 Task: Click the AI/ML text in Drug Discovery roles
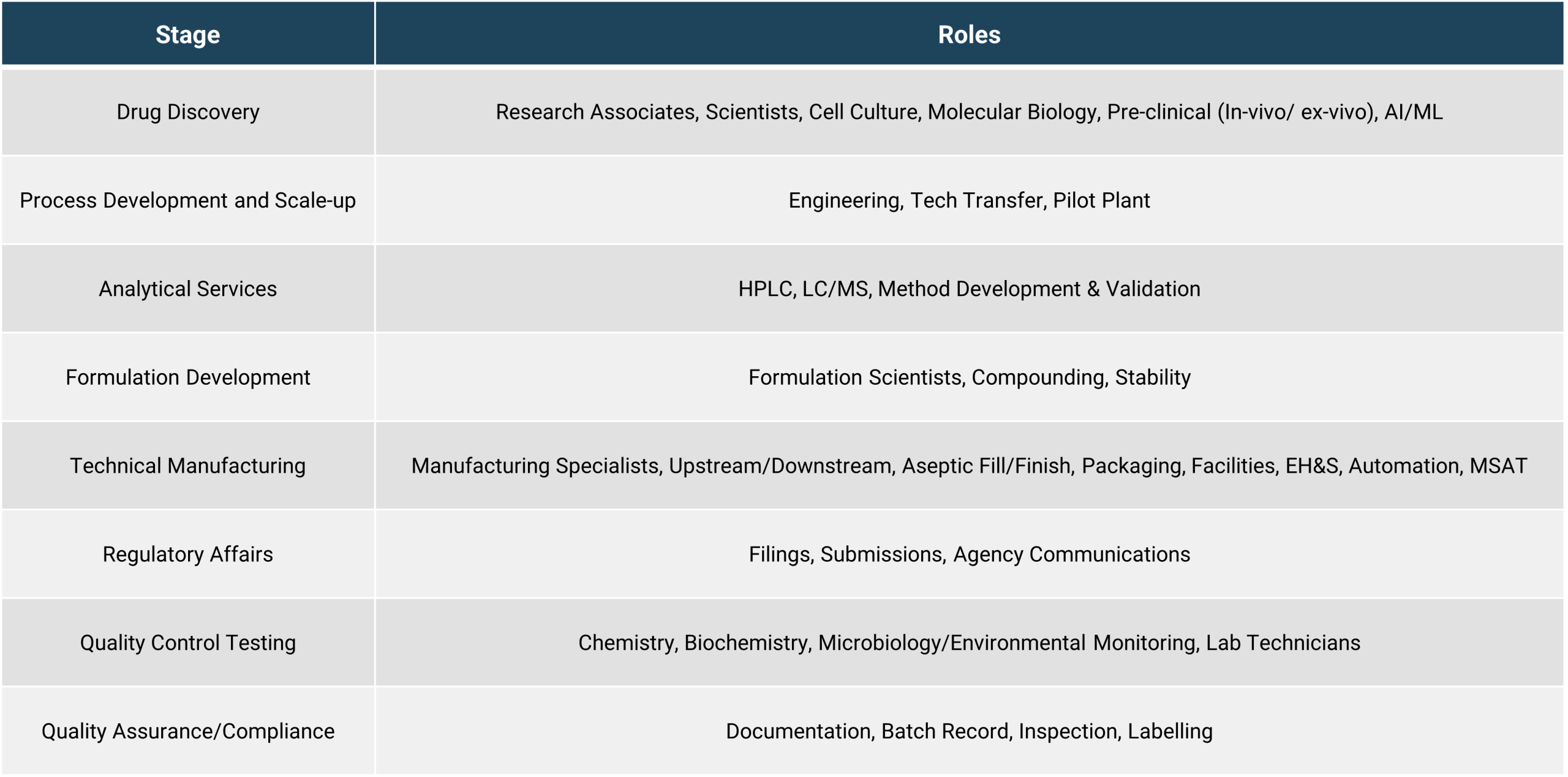(x=1414, y=112)
